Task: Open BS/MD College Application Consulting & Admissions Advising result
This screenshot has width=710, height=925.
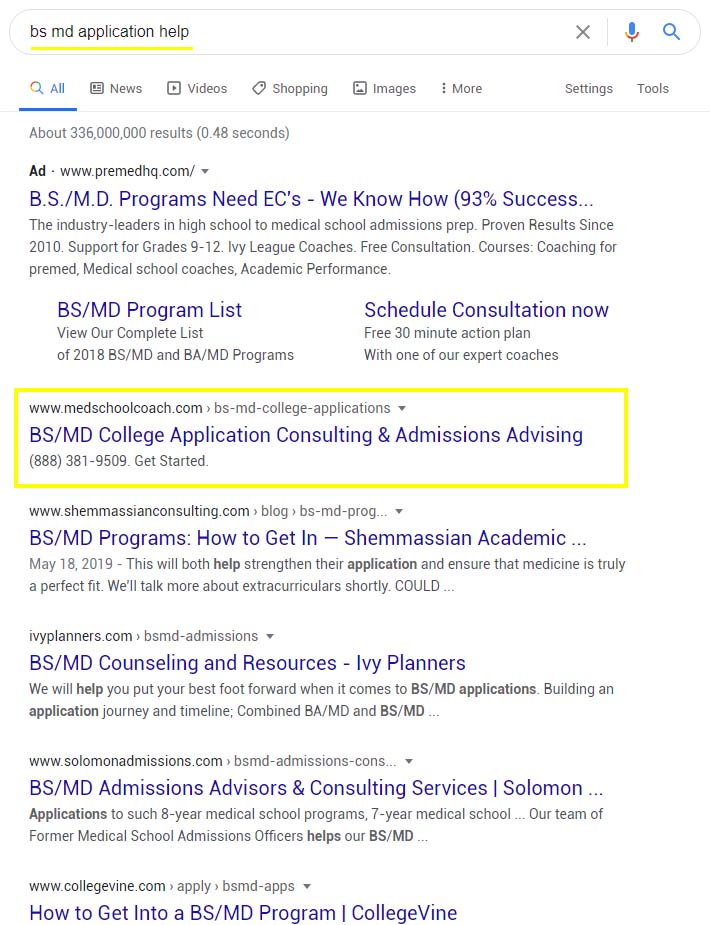Action: 306,435
